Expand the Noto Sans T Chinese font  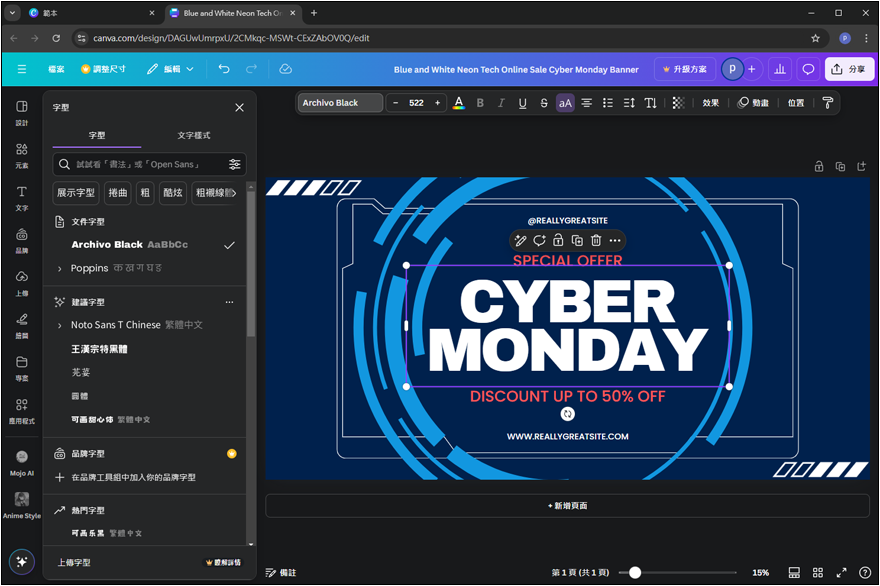click(60, 325)
